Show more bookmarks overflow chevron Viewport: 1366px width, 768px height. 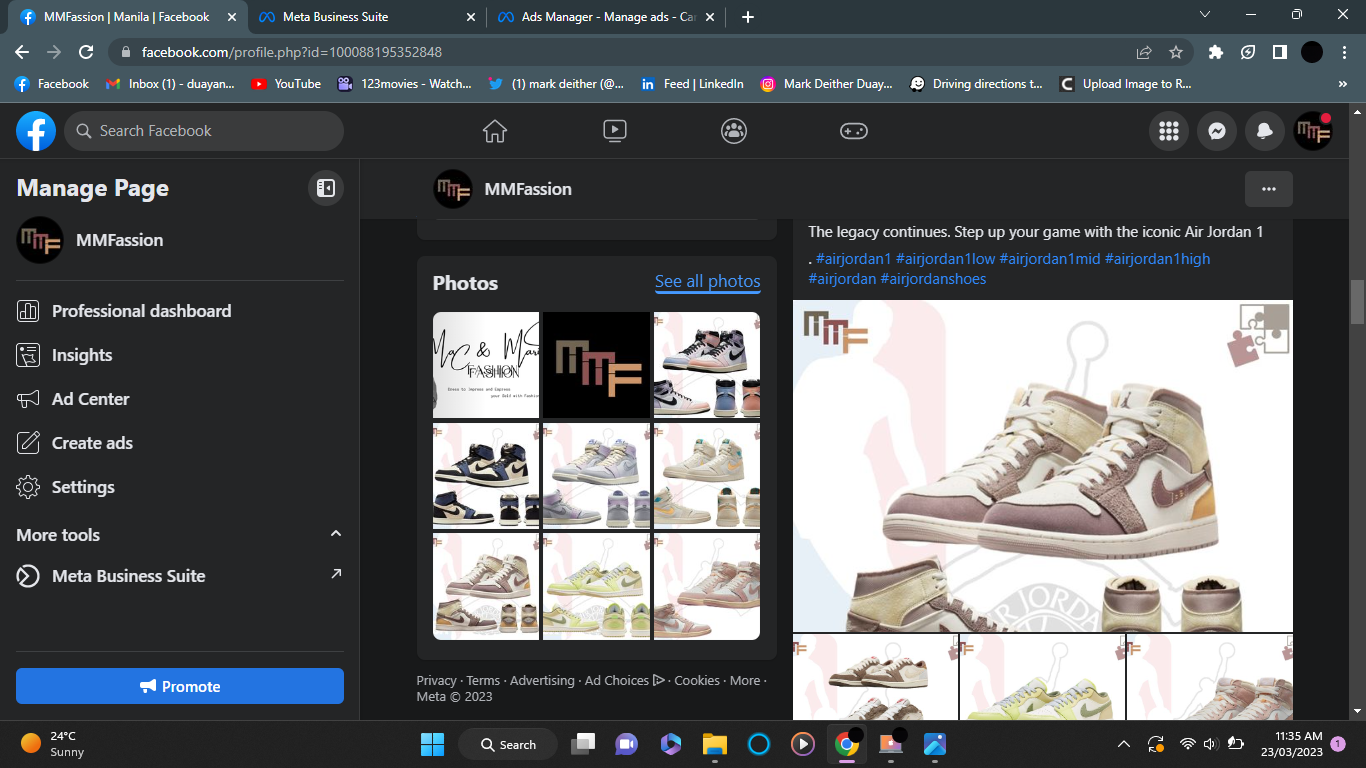pyautogui.click(x=1343, y=84)
